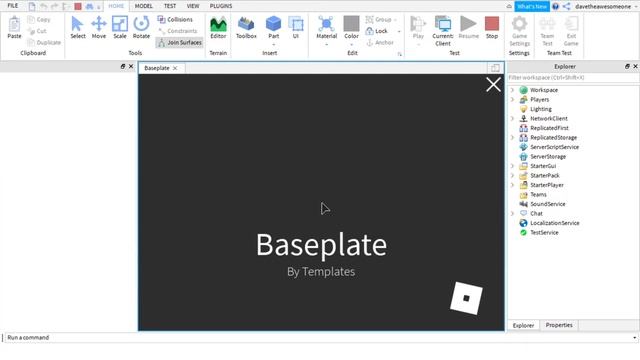This screenshot has width=640, height=360.
Task: Open the Terrain Editor
Action: pyautogui.click(x=218, y=27)
